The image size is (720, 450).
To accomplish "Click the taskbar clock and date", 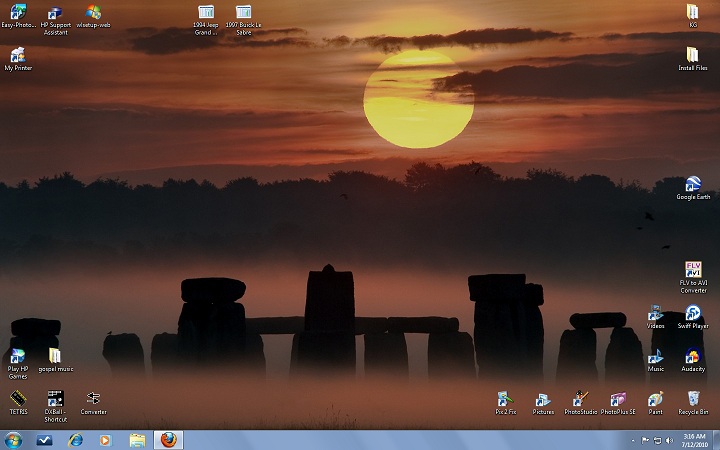I will pyautogui.click(x=694, y=440).
